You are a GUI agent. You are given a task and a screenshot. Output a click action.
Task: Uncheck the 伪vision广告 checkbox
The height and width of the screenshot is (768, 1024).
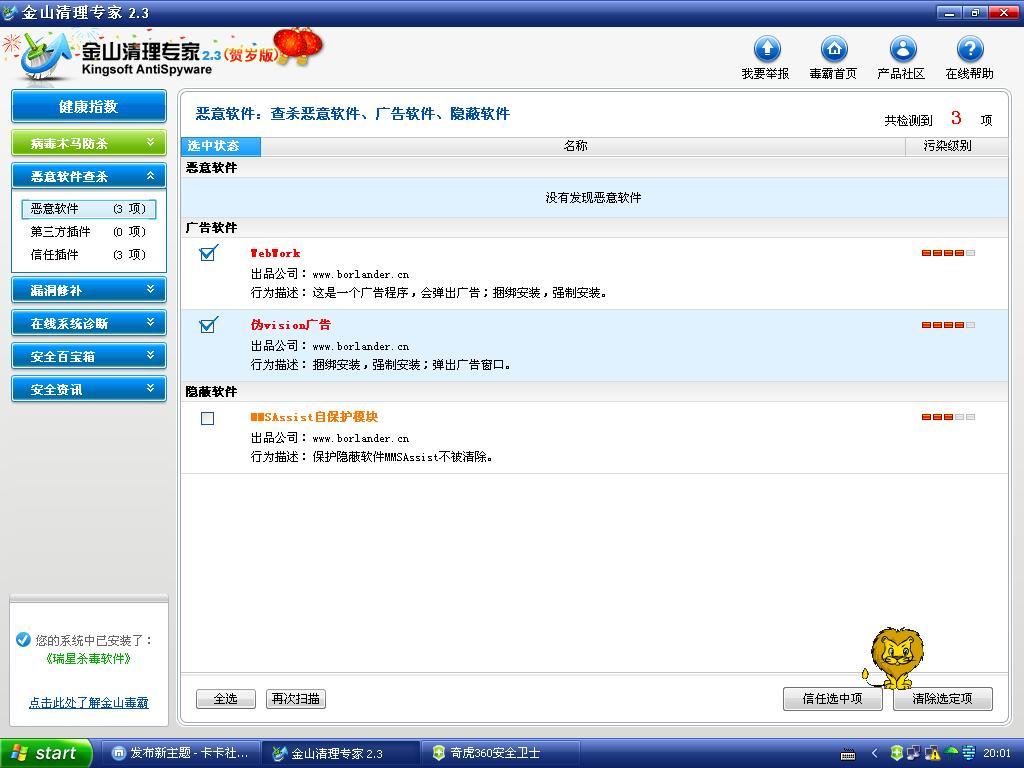pyautogui.click(x=208, y=325)
